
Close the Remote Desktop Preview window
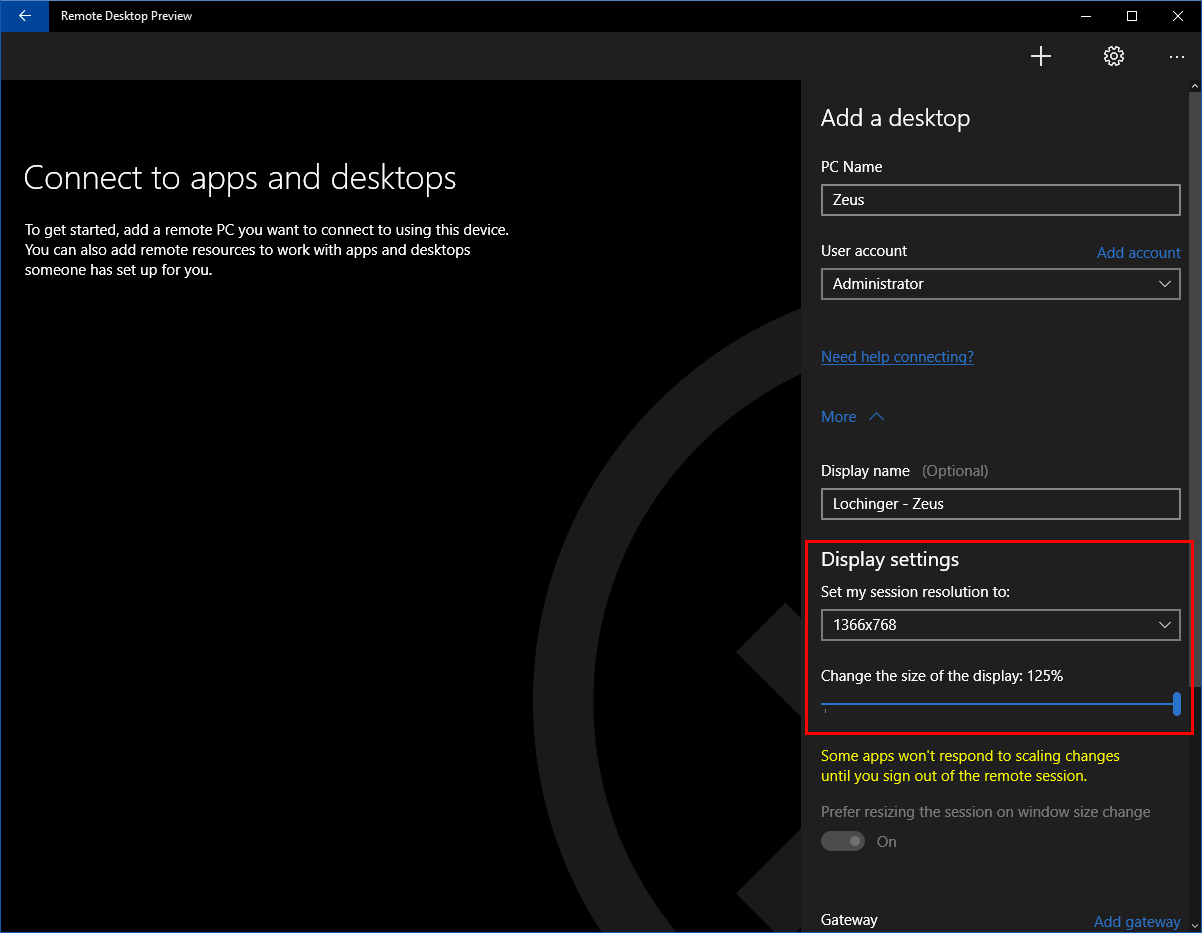click(1178, 16)
